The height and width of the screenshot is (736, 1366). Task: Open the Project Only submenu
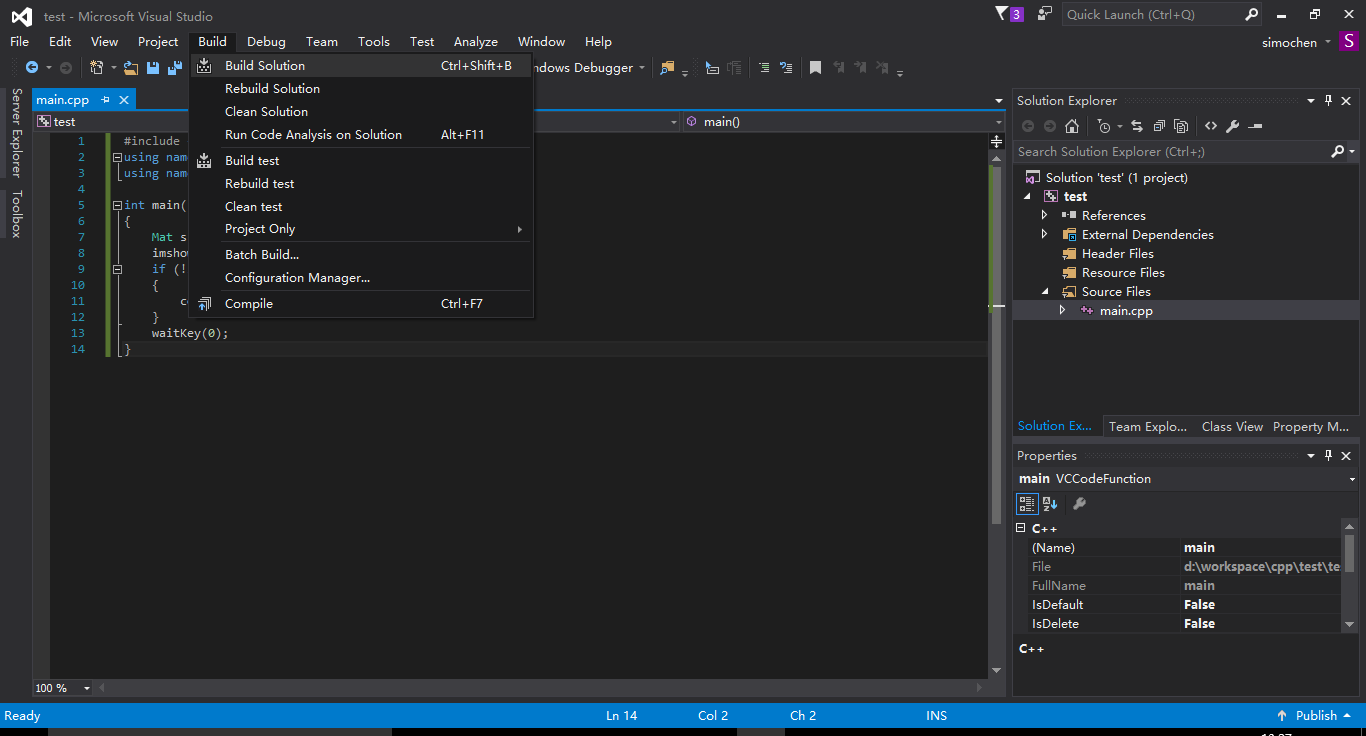[361, 229]
